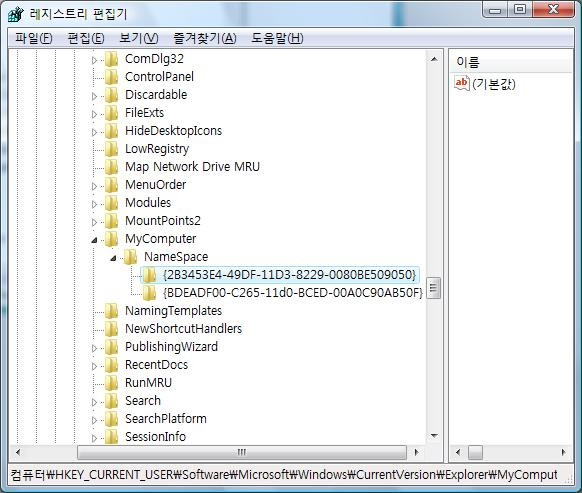Open the 보기(V) menu
This screenshot has width=582, height=493.
(139, 38)
